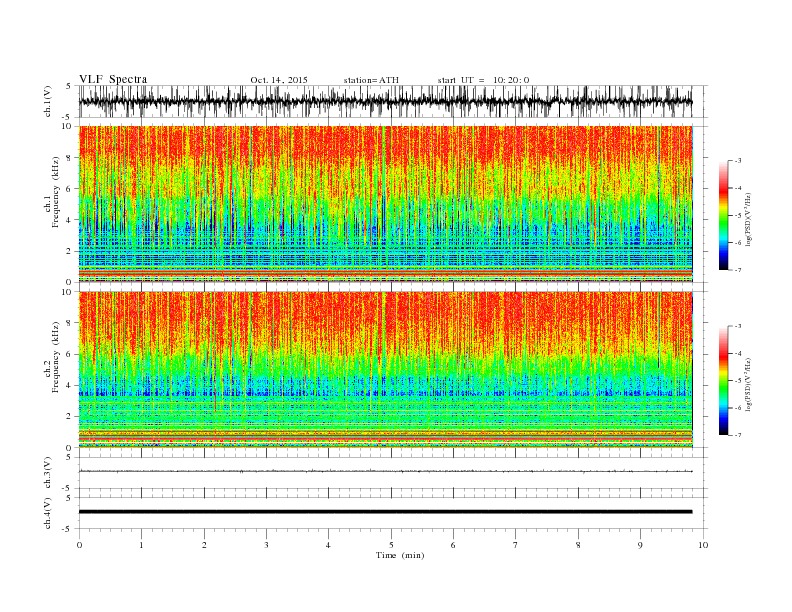The height and width of the screenshot is (612, 792).
Task: Click the 'start UT = 10:20:0' text
Action: pyautogui.click(x=483, y=80)
